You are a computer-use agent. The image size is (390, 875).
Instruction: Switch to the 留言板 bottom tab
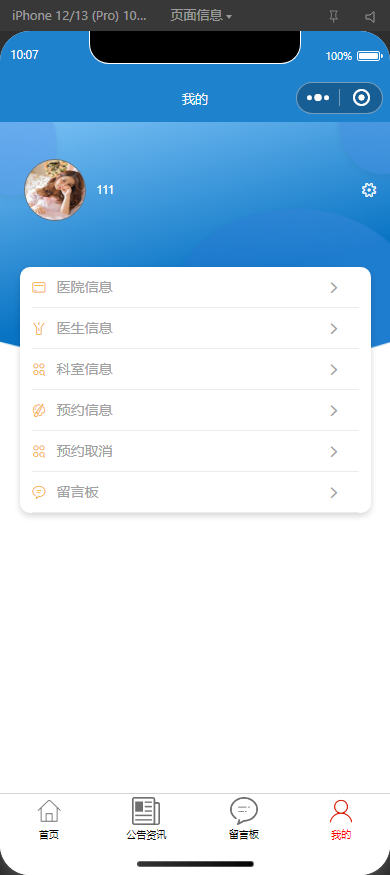(244, 819)
